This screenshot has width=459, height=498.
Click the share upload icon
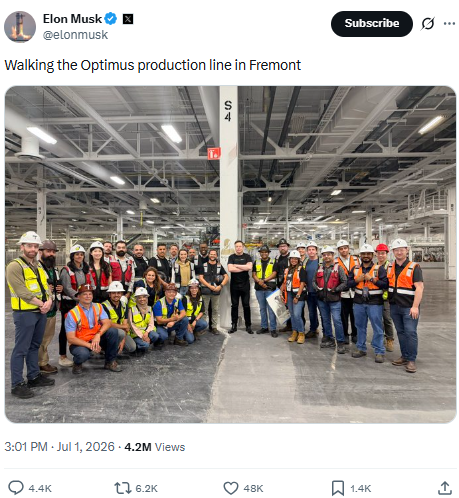[x=445, y=488]
